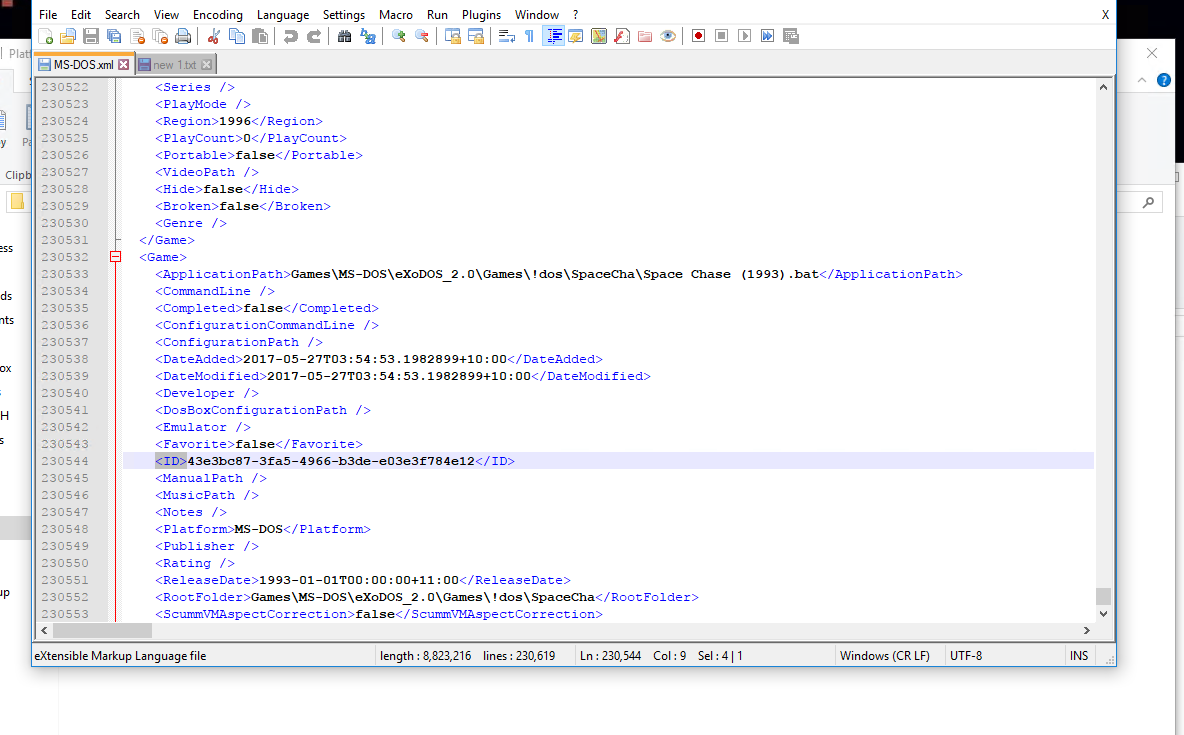Open the Edit menu

pyautogui.click(x=81, y=14)
